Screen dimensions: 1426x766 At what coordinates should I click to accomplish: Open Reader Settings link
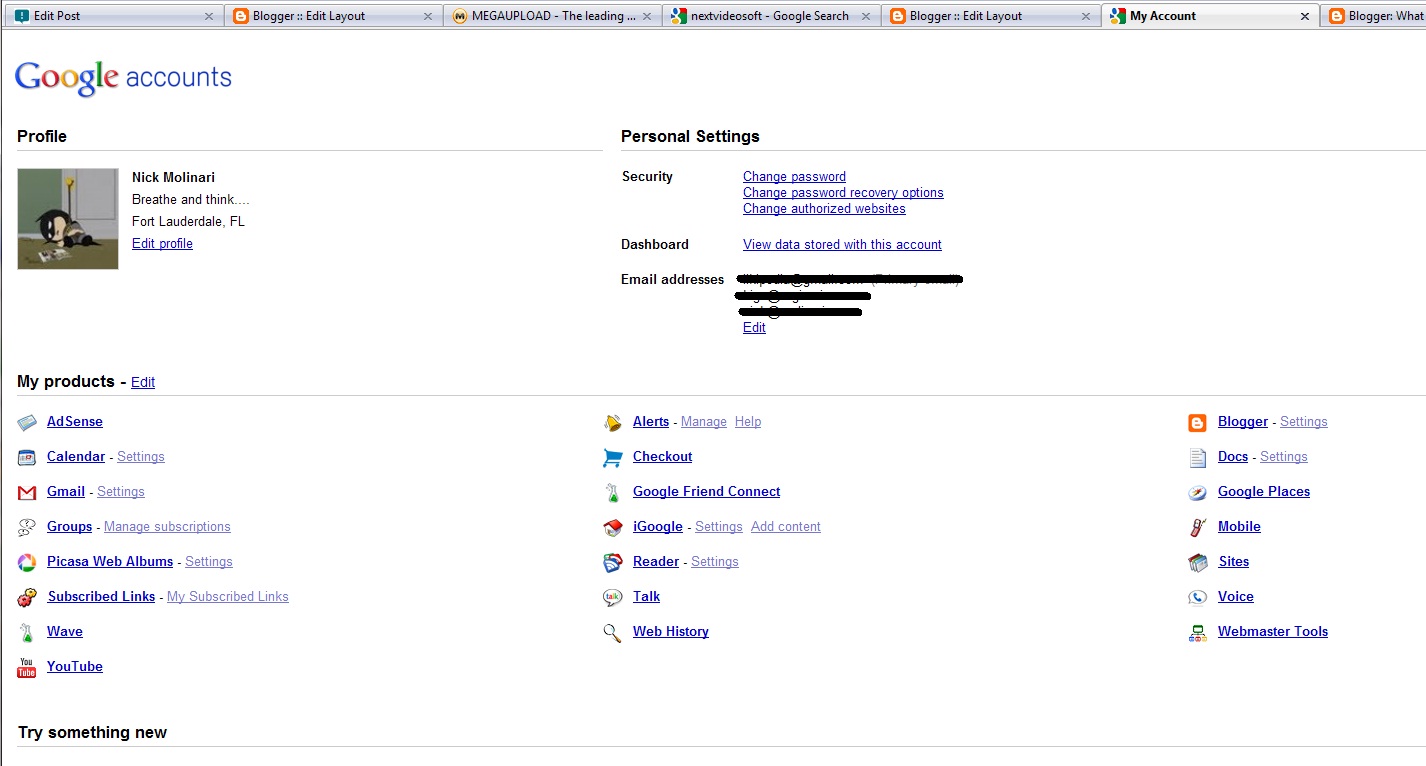coord(715,562)
